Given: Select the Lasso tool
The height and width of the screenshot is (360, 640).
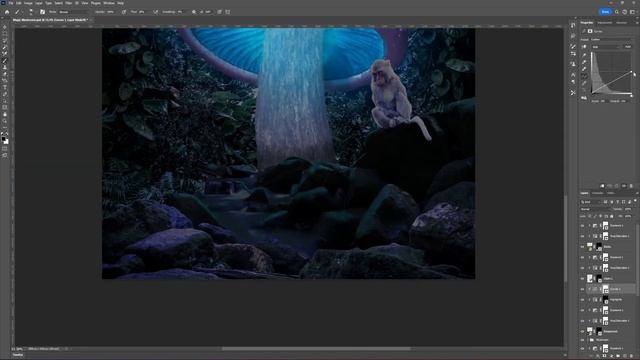Looking at the screenshot, I should pyautogui.click(x=5, y=40).
